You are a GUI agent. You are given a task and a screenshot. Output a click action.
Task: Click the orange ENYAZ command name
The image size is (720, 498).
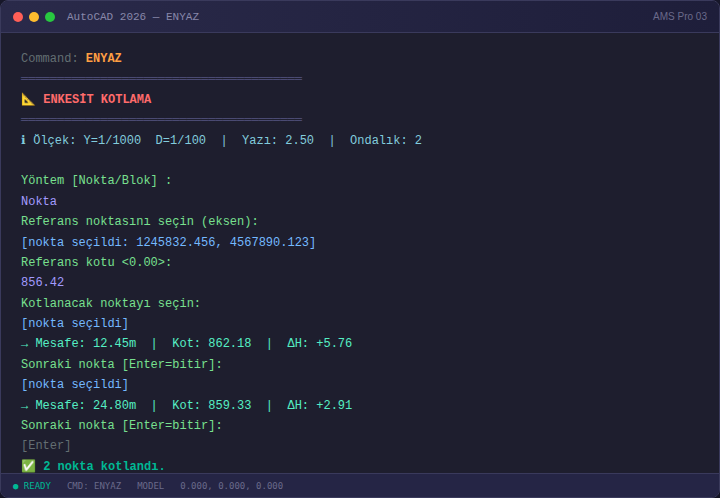tap(104, 58)
